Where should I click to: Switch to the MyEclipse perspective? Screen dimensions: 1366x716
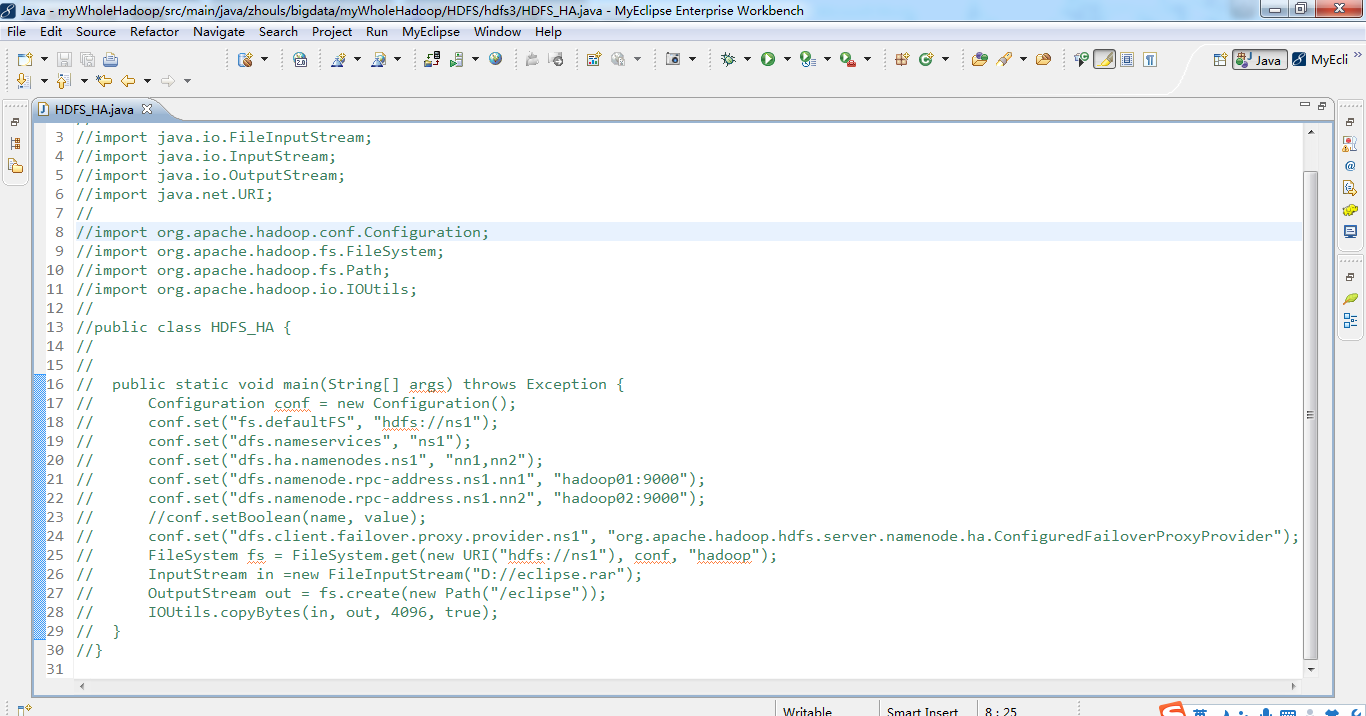point(1320,60)
